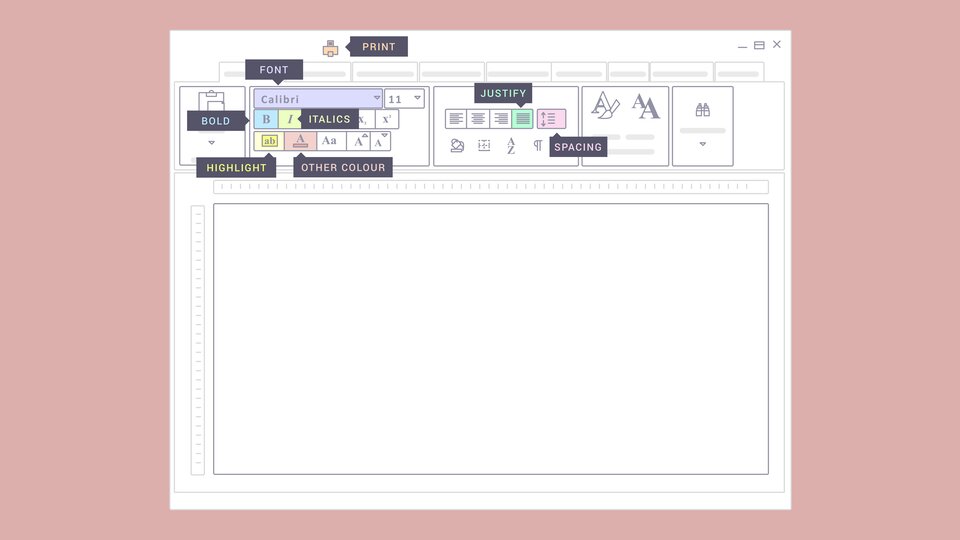The width and height of the screenshot is (960, 540).
Task: Click the paint bucket shading icon
Action: [x=457, y=145]
